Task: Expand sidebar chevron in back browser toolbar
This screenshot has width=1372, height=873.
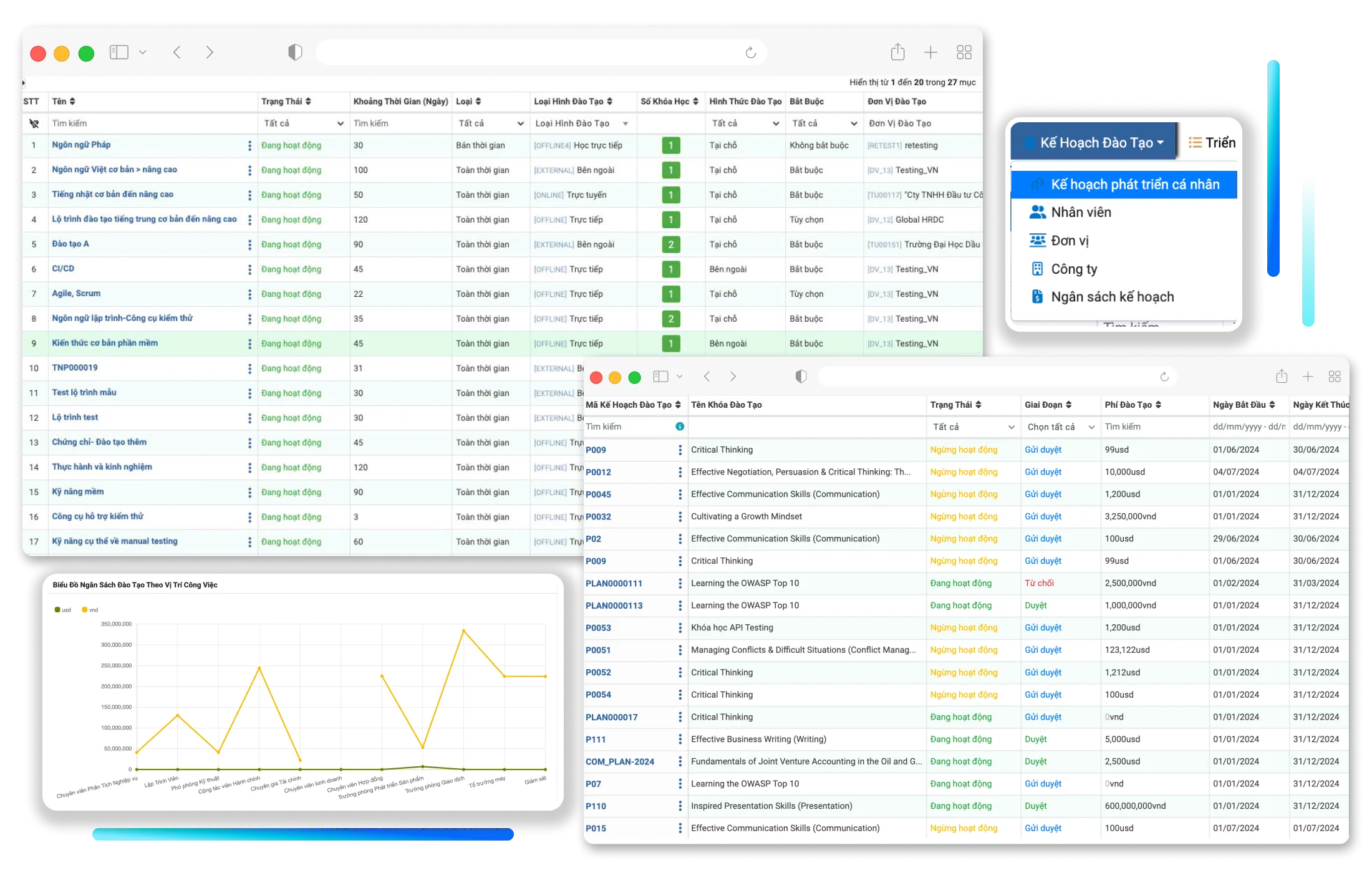Action: pyautogui.click(x=143, y=52)
